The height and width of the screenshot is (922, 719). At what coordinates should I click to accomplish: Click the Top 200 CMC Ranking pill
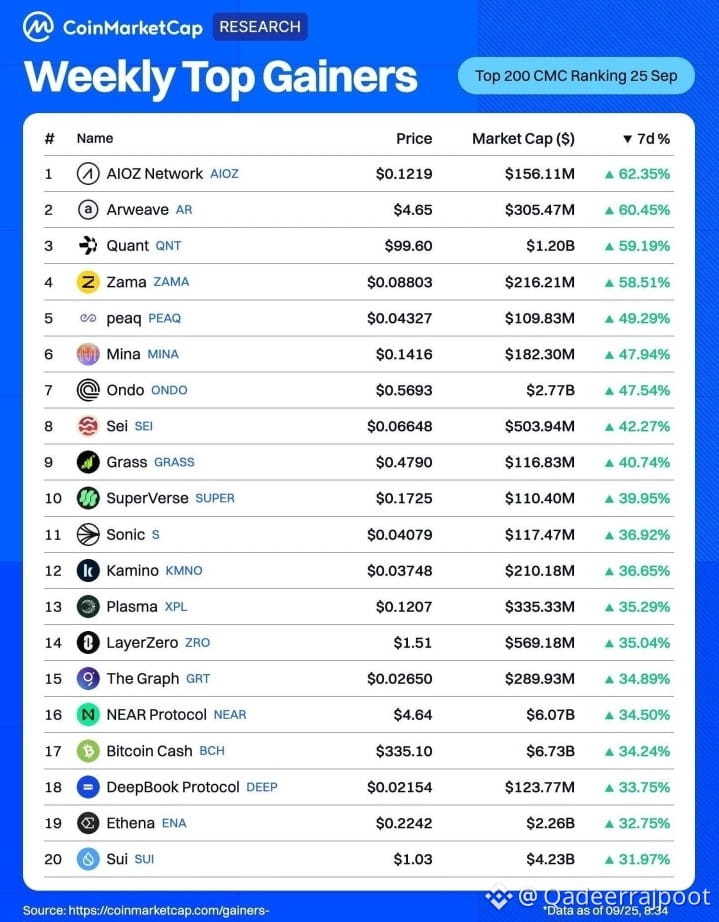click(x=576, y=76)
